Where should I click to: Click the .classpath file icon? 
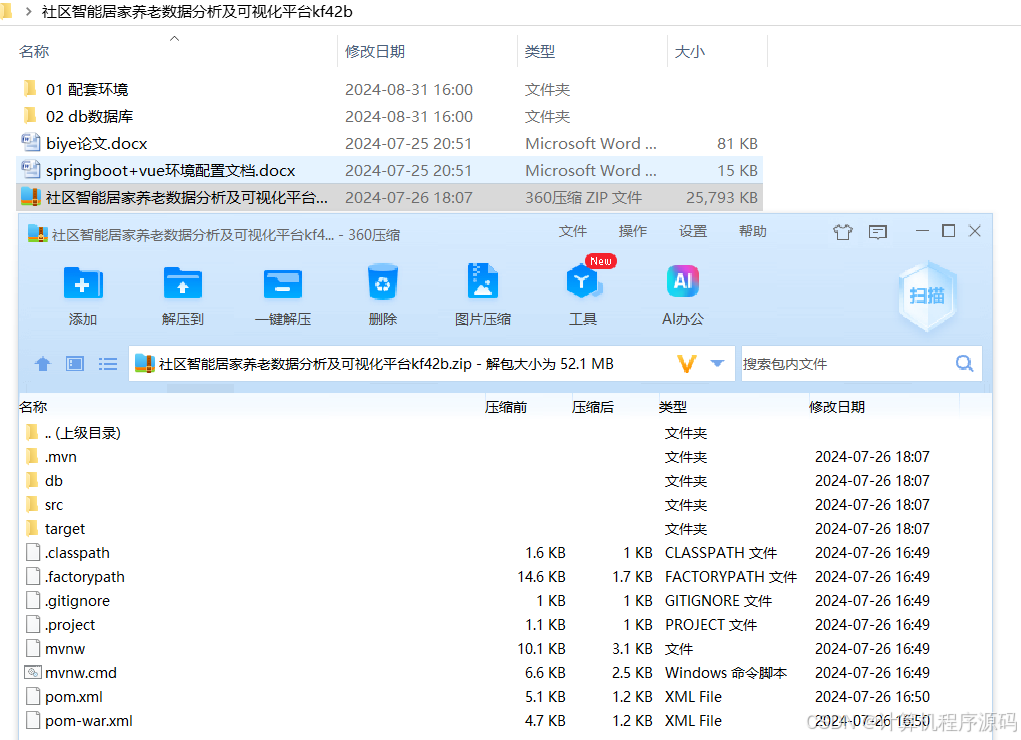pyautogui.click(x=33, y=552)
